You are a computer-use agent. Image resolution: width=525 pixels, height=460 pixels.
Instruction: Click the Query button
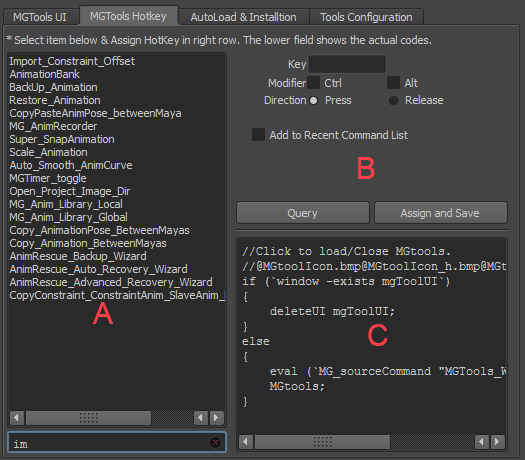(303, 213)
